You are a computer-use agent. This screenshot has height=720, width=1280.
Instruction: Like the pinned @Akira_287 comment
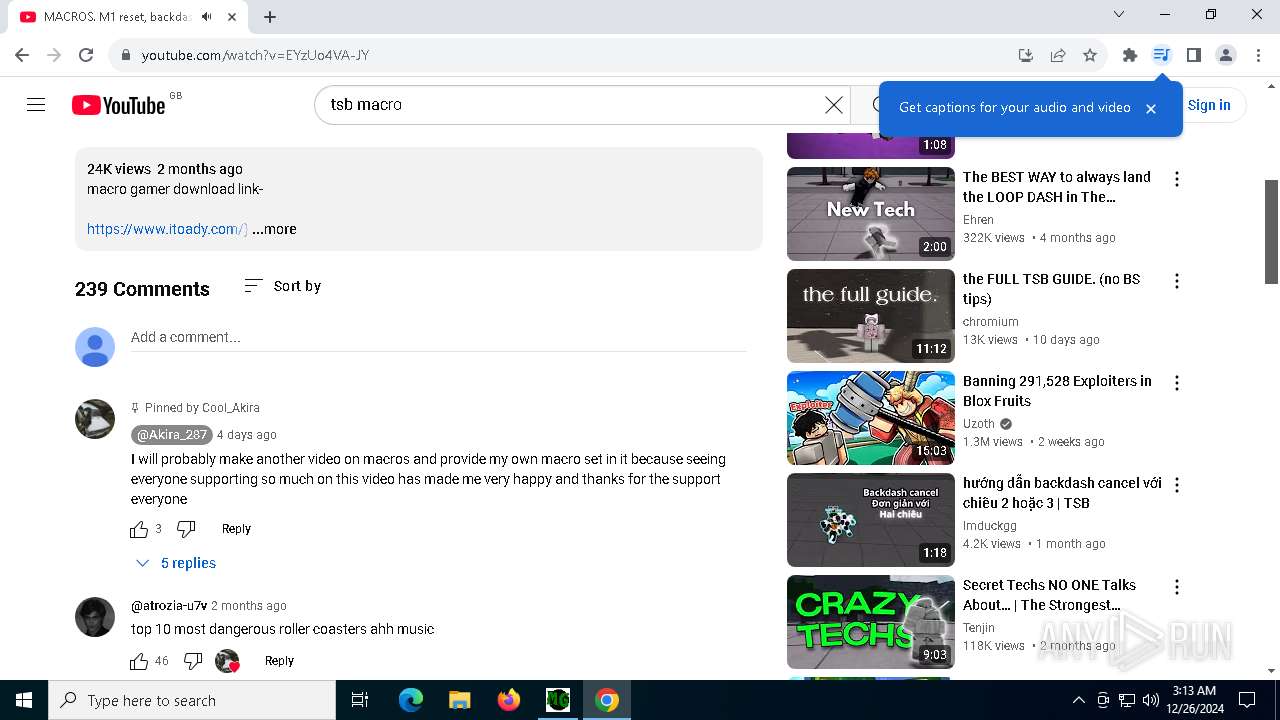click(x=139, y=529)
